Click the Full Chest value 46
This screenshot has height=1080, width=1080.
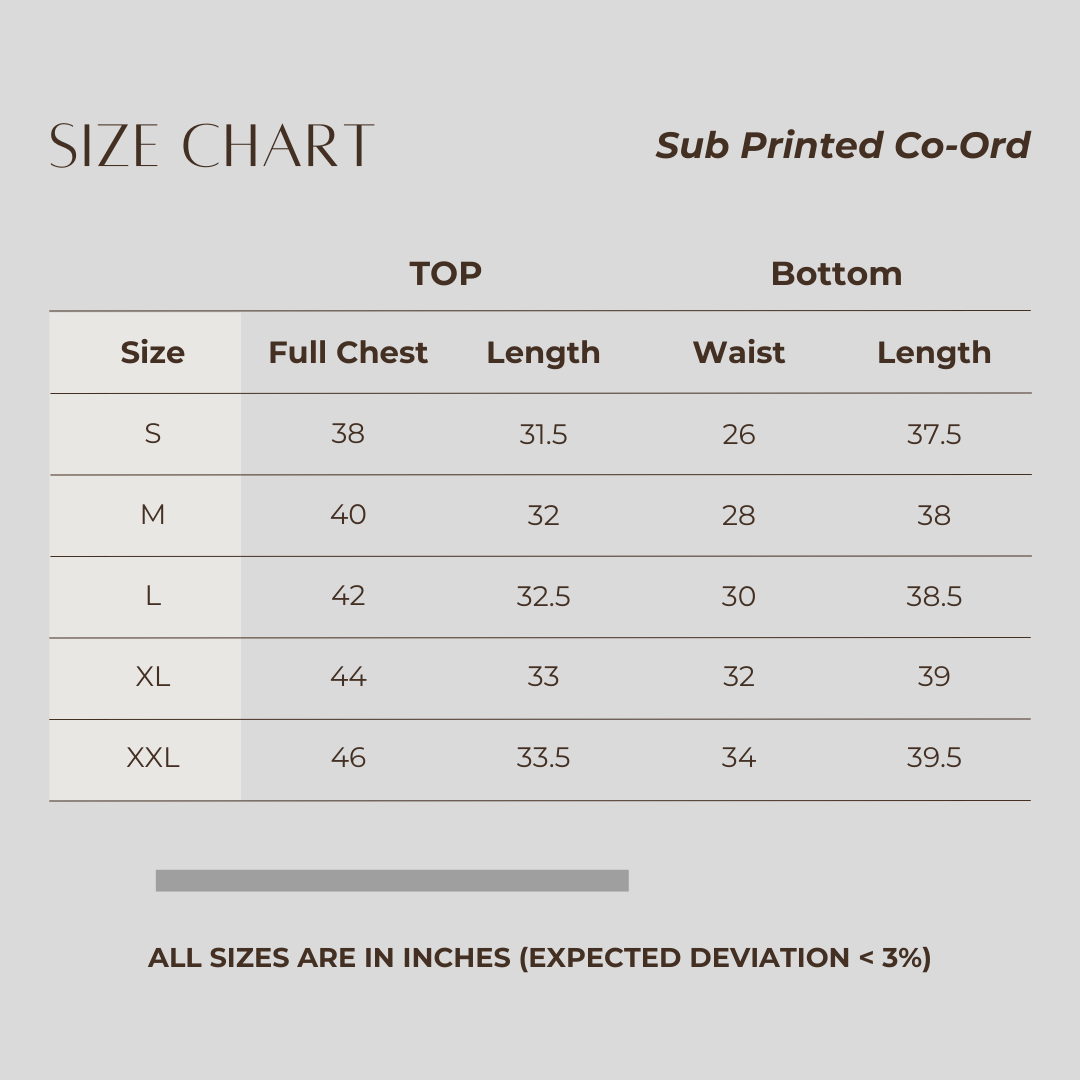(348, 758)
